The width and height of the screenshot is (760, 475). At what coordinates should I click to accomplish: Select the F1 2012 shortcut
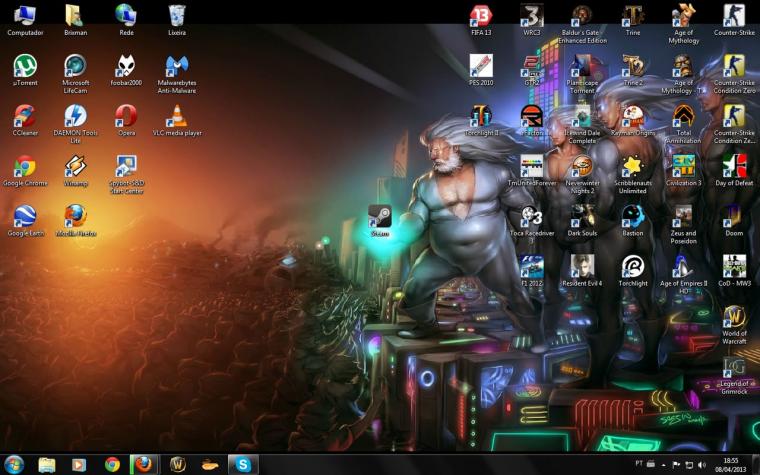pos(532,270)
